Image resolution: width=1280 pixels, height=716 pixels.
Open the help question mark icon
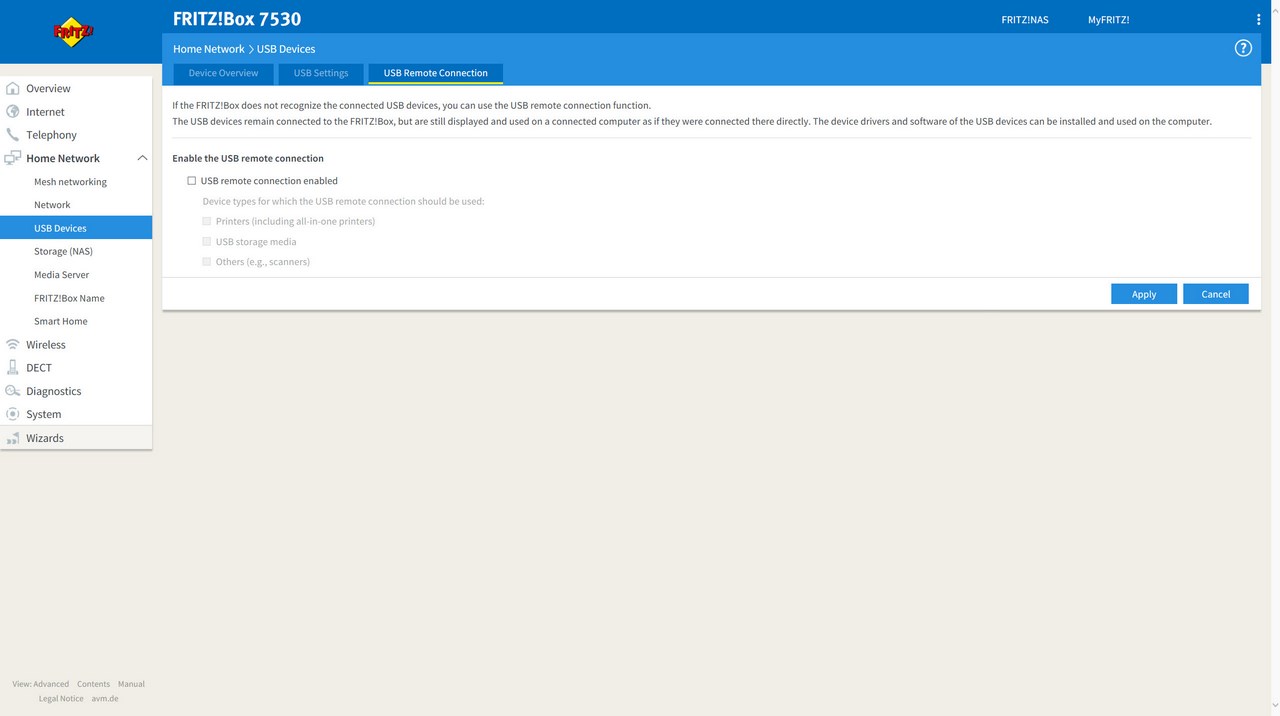1243,48
